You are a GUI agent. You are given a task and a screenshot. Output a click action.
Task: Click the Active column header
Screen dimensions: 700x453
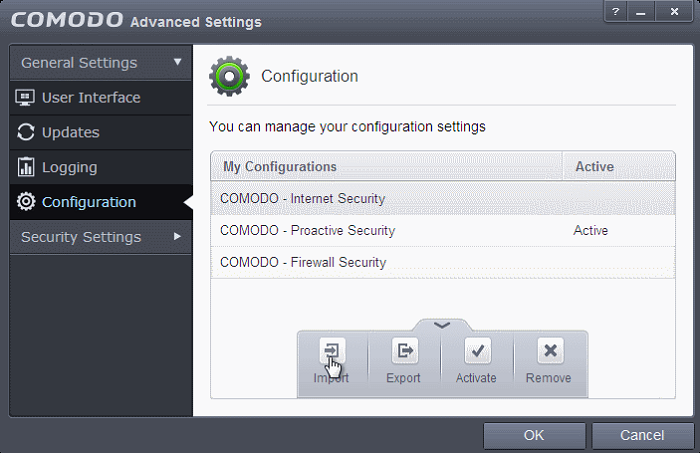tap(618, 166)
